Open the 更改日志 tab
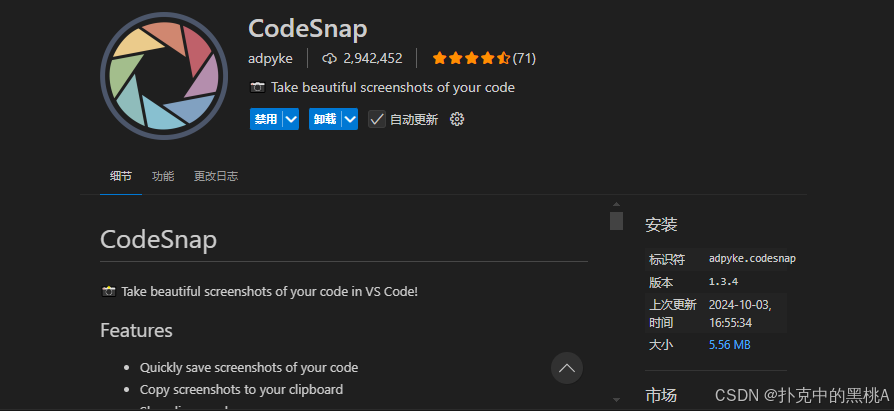 coord(216,176)
